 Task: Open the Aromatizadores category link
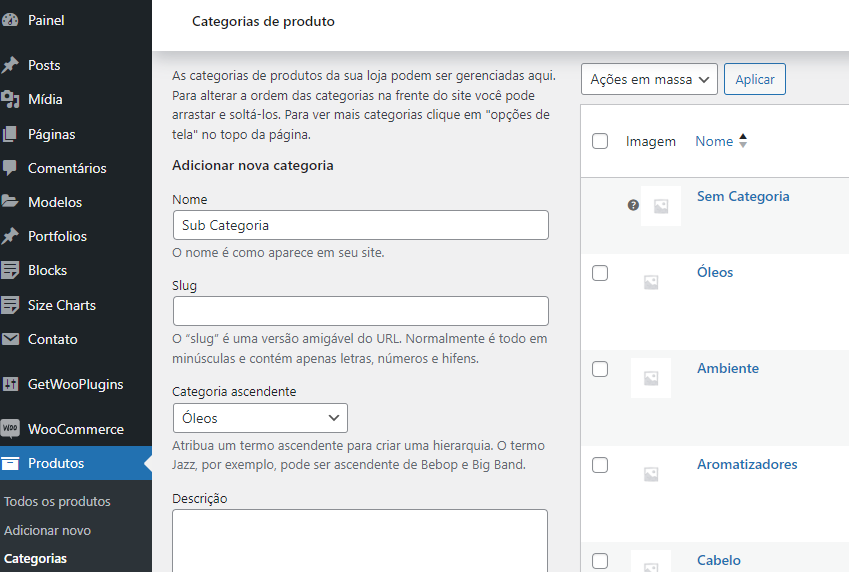click(x=746, y=464)
